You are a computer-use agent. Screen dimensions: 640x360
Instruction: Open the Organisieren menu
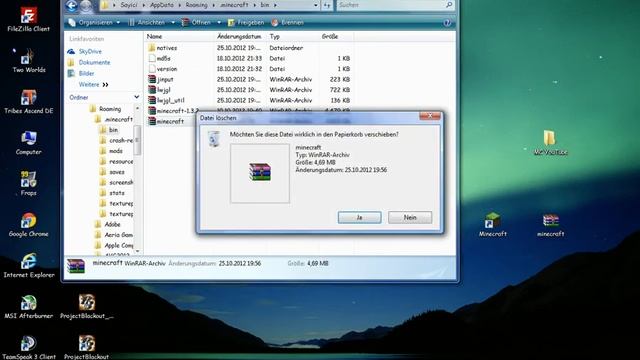(94, 22)
